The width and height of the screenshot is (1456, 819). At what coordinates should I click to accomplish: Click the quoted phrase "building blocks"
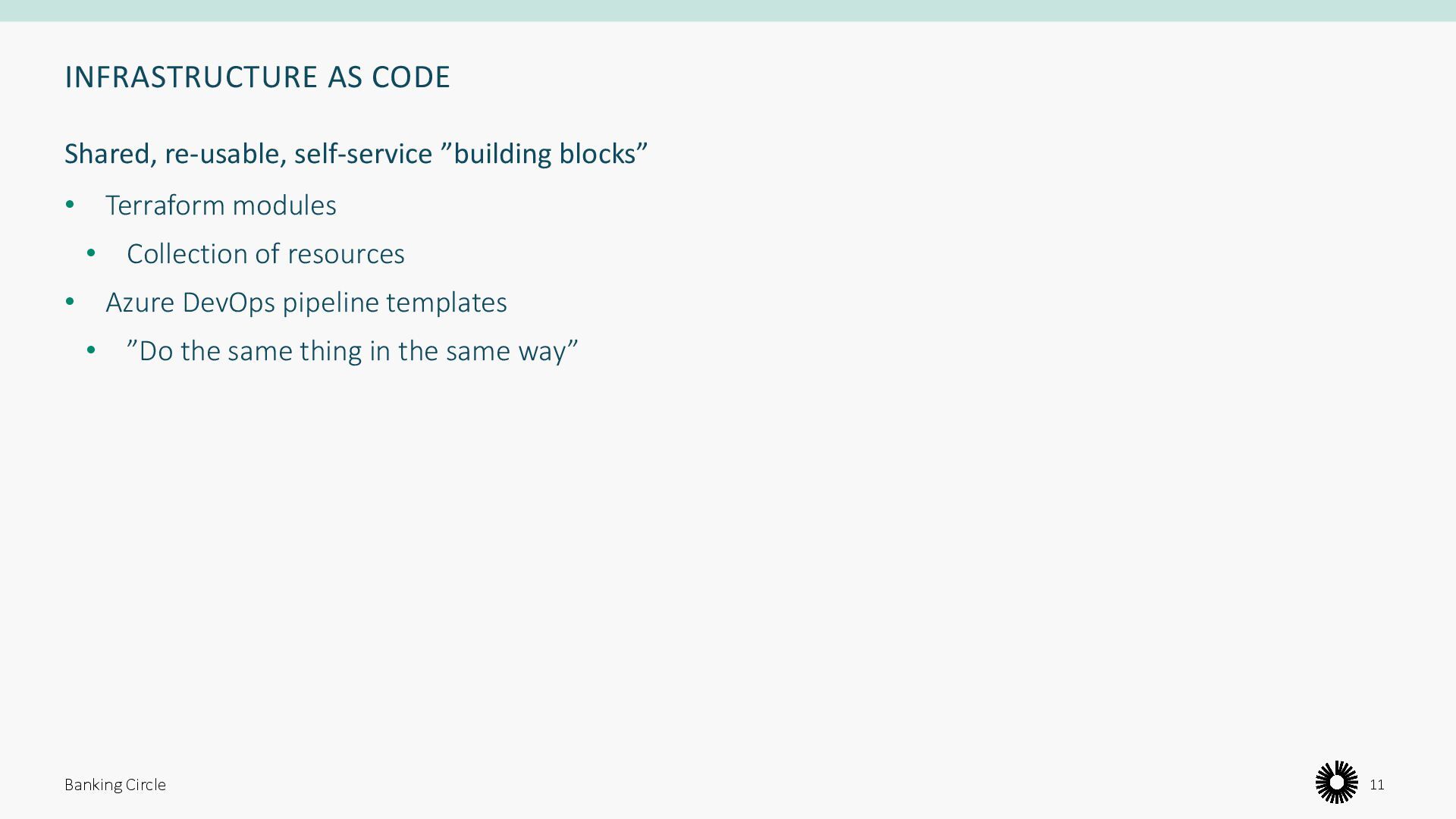pyautogui.click(x=544, y=153)
